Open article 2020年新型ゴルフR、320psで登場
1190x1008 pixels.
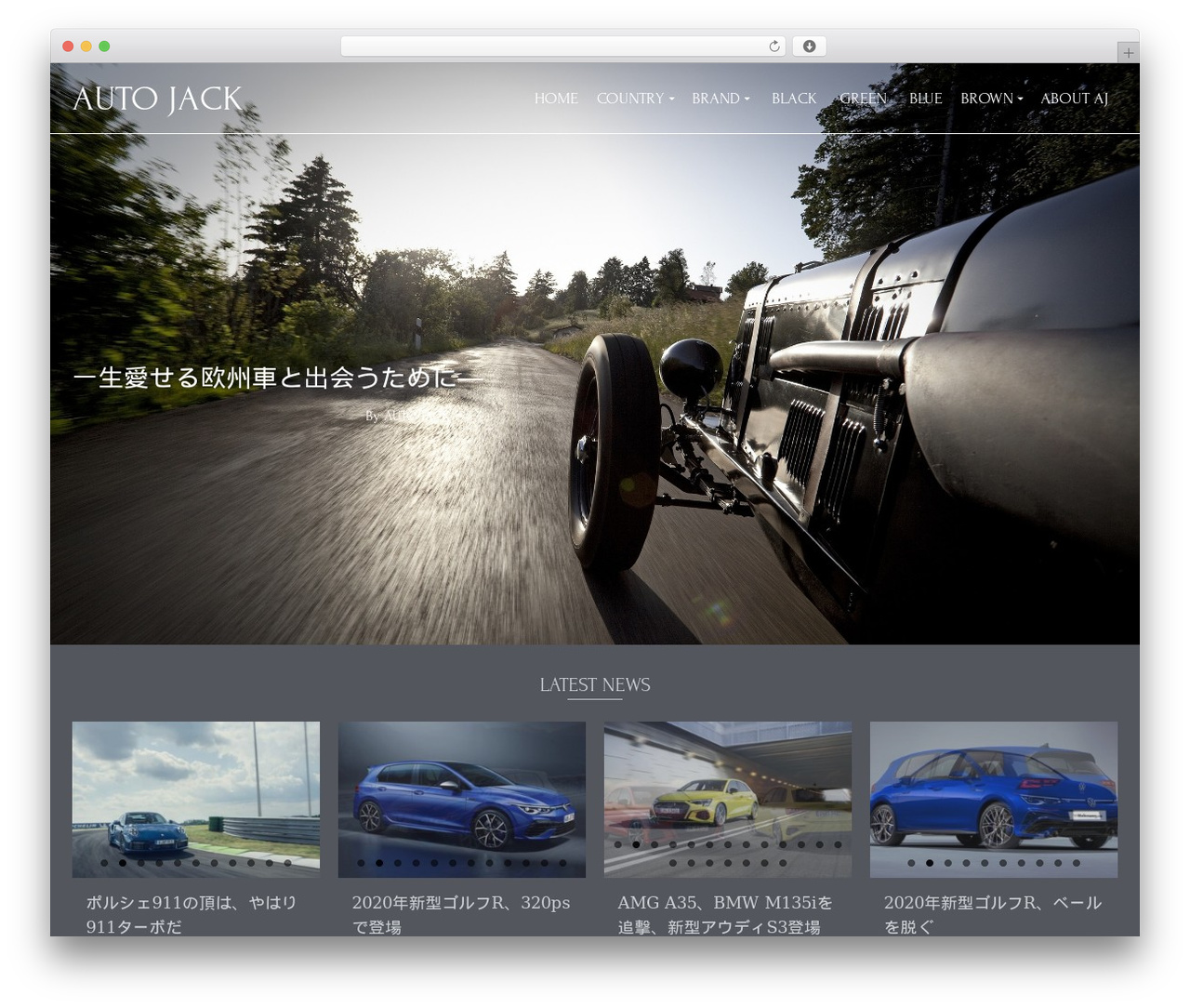point(461,914)
